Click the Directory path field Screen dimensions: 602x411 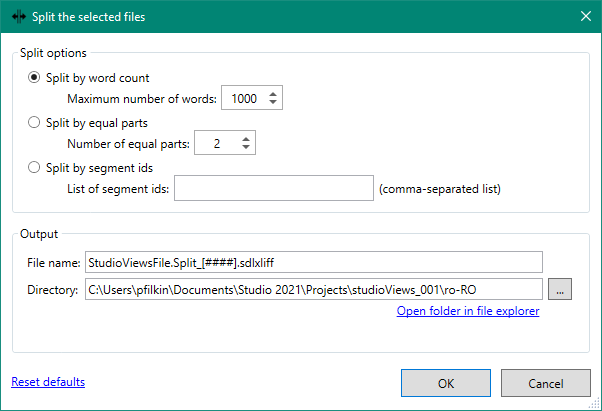tap(314, 289)
